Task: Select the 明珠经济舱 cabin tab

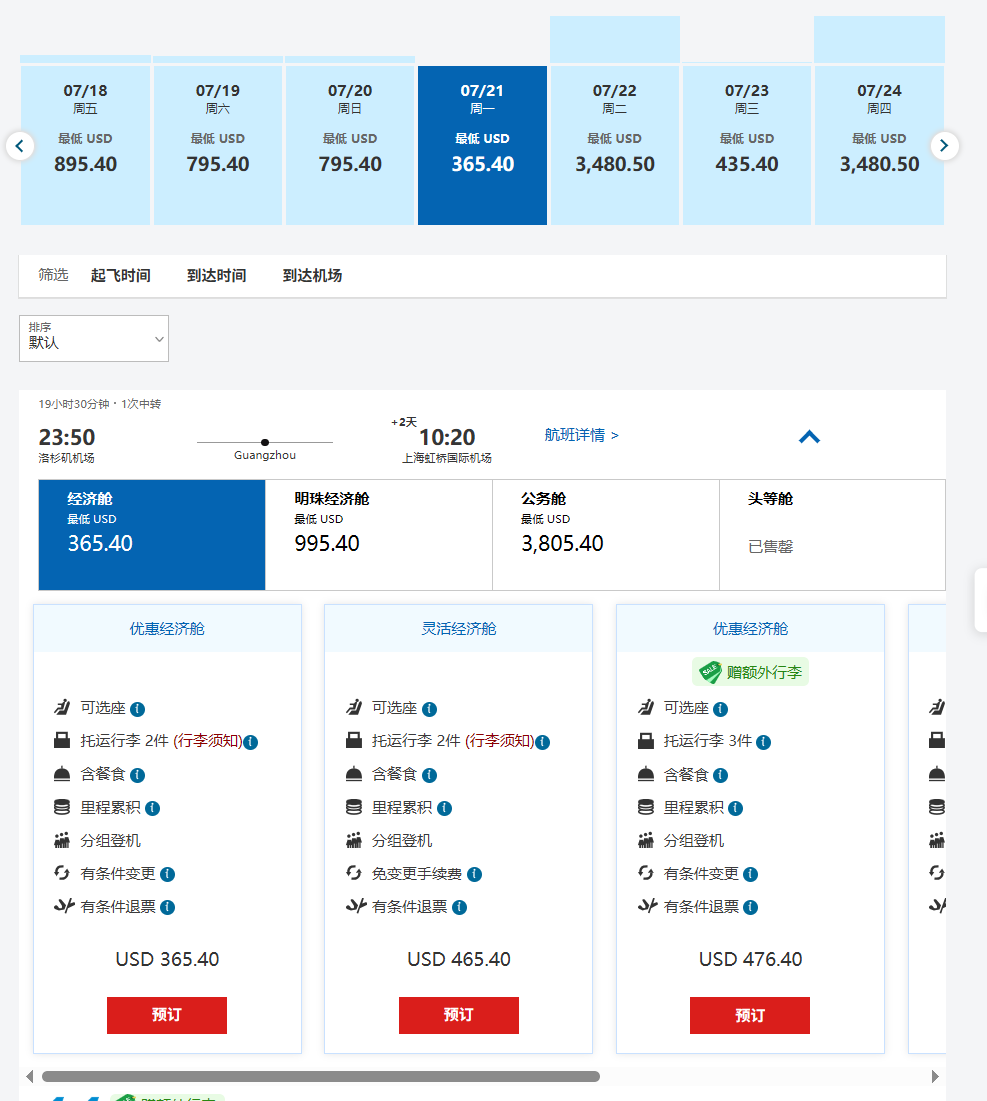Action: (378, 535)
